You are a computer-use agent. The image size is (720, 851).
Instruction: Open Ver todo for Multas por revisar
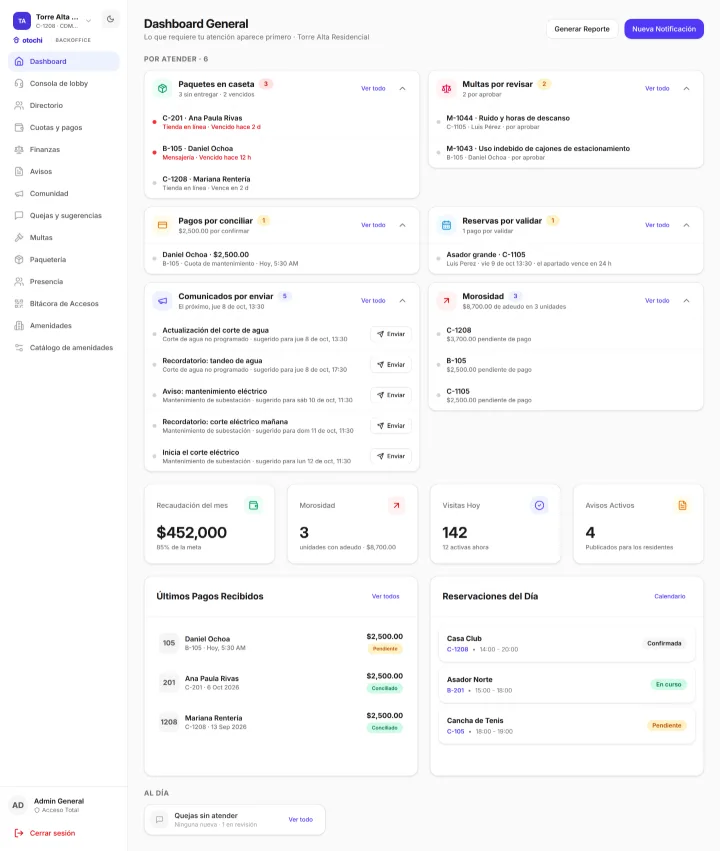657,88
